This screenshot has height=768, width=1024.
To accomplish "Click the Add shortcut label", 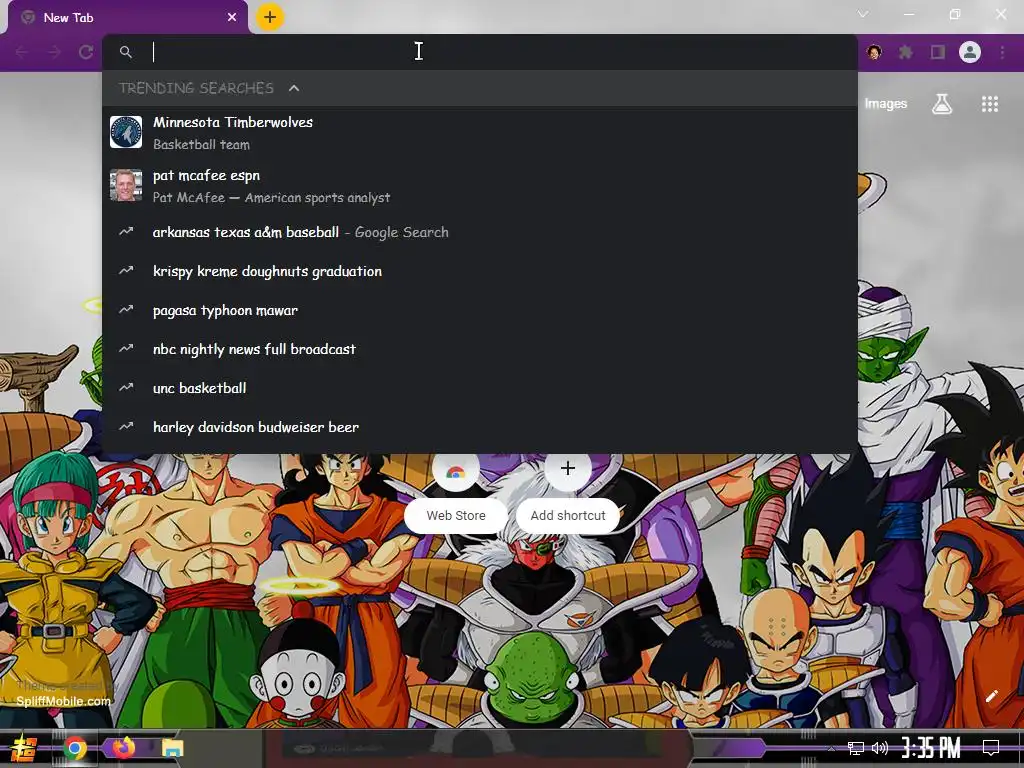I will point(568,516).
